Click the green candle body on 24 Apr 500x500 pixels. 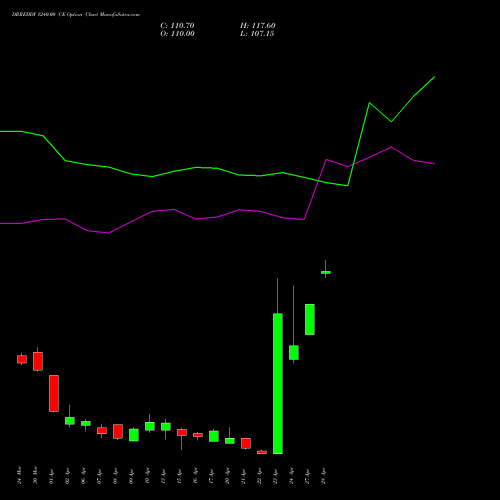294,352
